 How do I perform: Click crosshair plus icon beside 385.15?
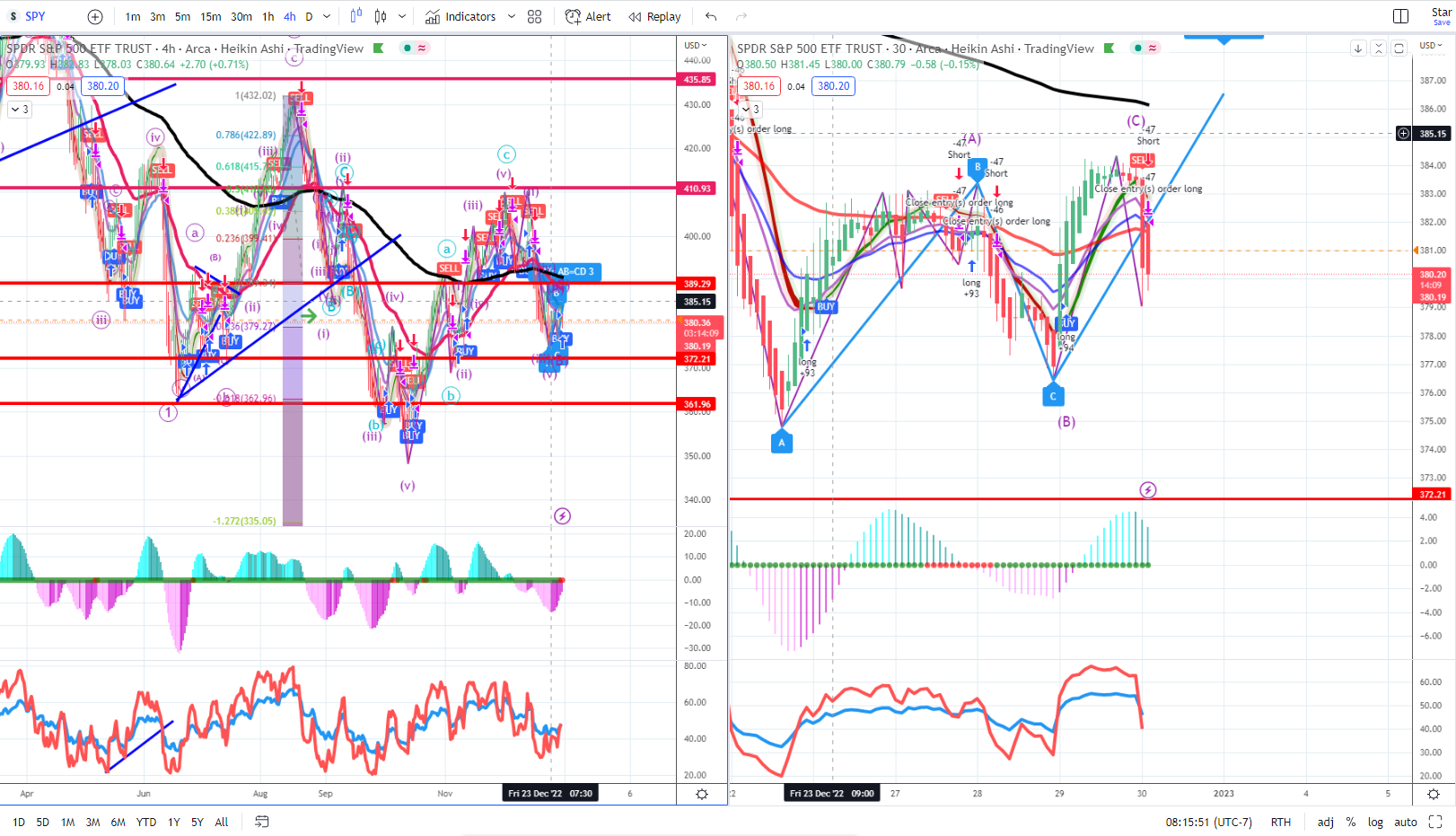pyautogui.click(x=1403, y=134)
